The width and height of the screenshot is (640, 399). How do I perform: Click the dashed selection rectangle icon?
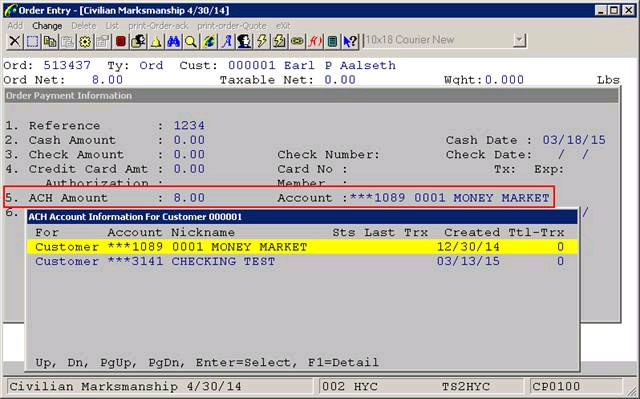pos(32,41)
